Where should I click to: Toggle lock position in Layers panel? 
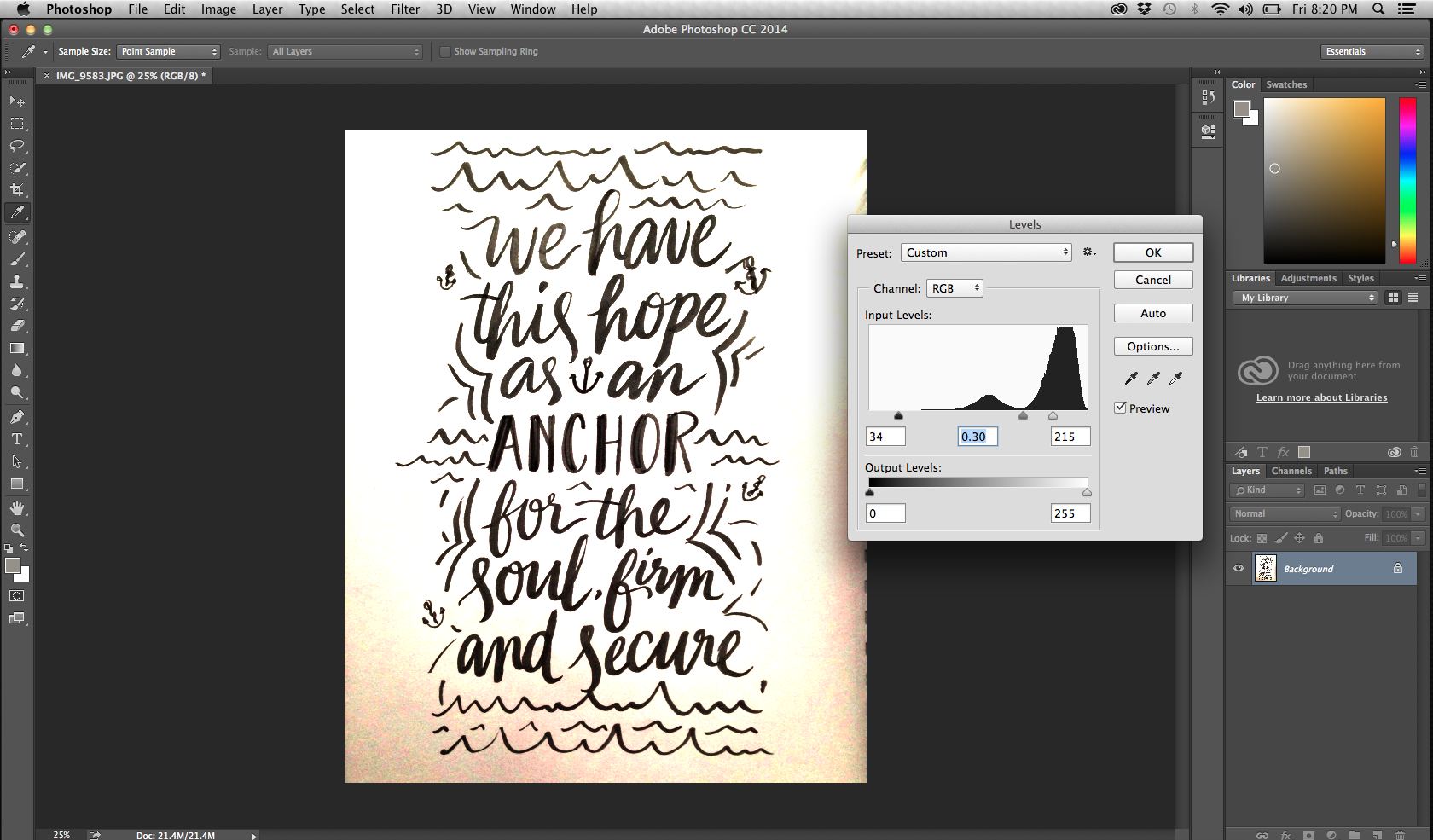1300,538
